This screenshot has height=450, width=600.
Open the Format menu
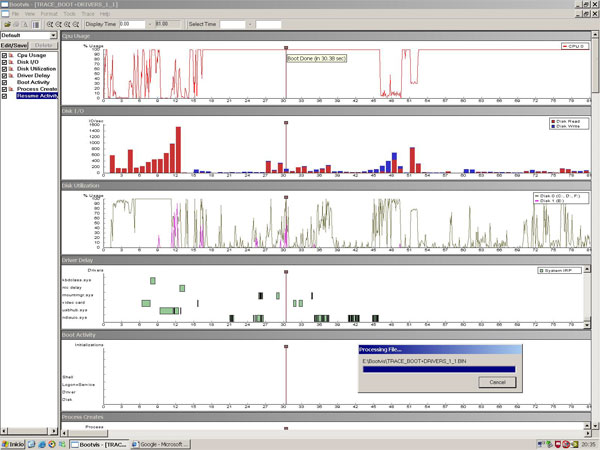click(x=50, y=14)
